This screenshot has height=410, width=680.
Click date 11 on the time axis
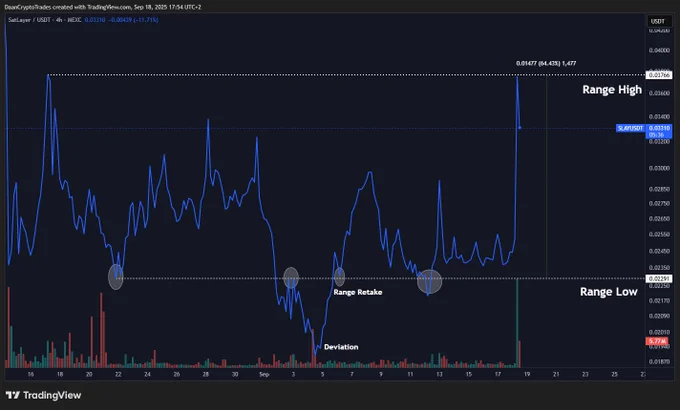[410, 374]
